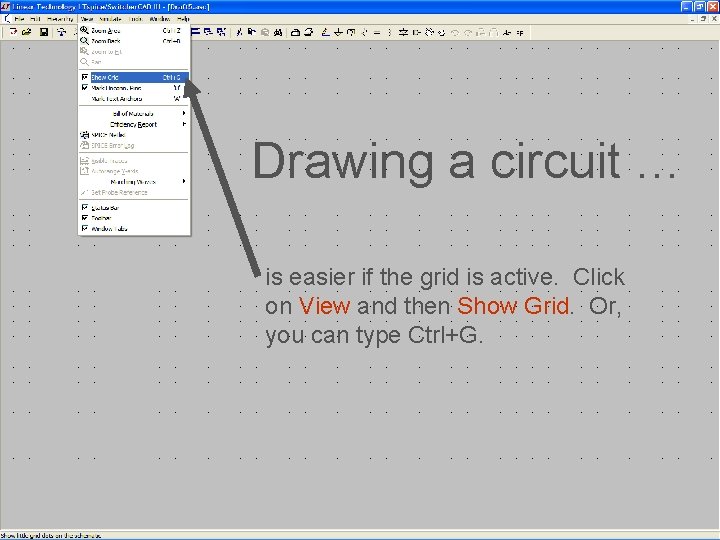Tile windows using toolbar icon

tap(196, 32)
